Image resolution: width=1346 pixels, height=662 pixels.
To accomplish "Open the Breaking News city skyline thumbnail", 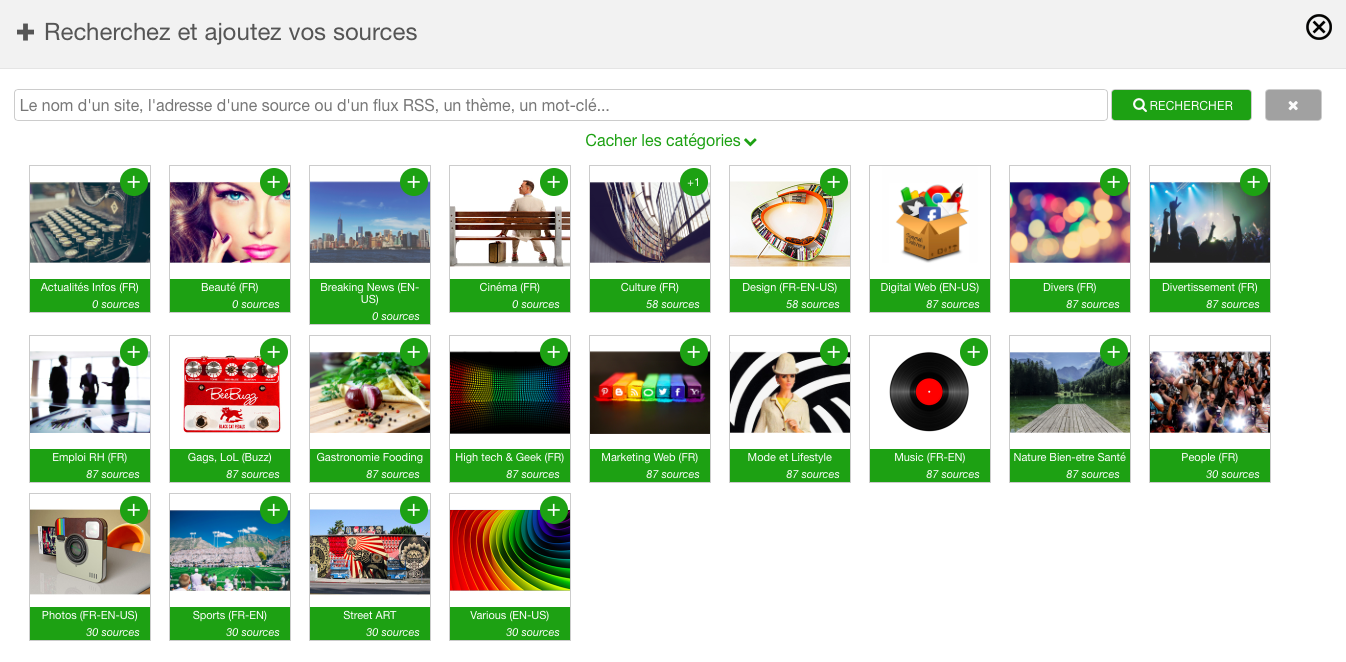I will tap(370, 222).
